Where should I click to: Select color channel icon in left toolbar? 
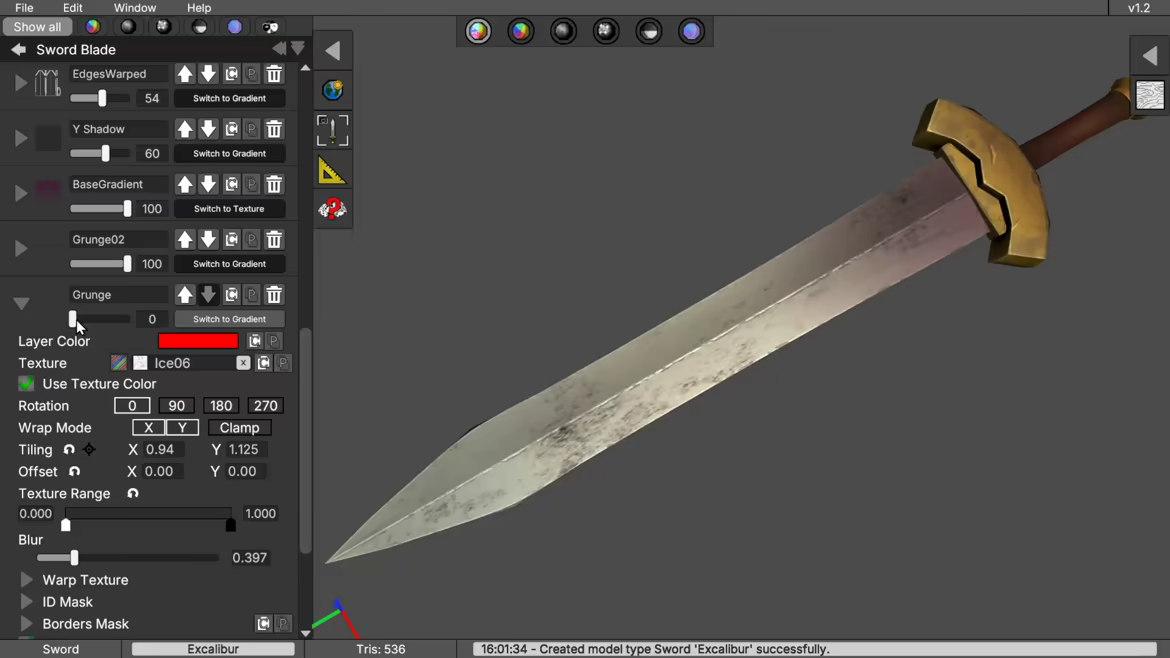pyautogui.click(x=93, y=27)
